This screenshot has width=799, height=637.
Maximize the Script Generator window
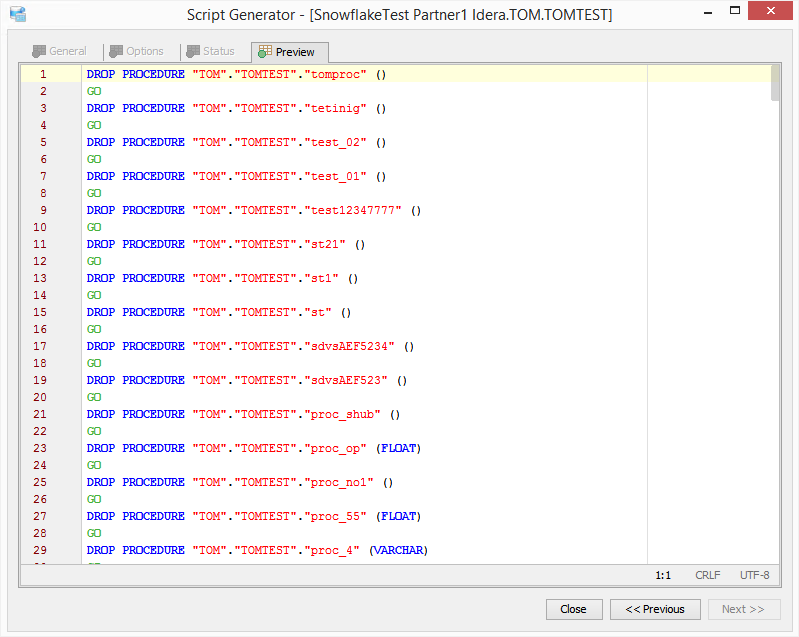(x=735, y=11)
